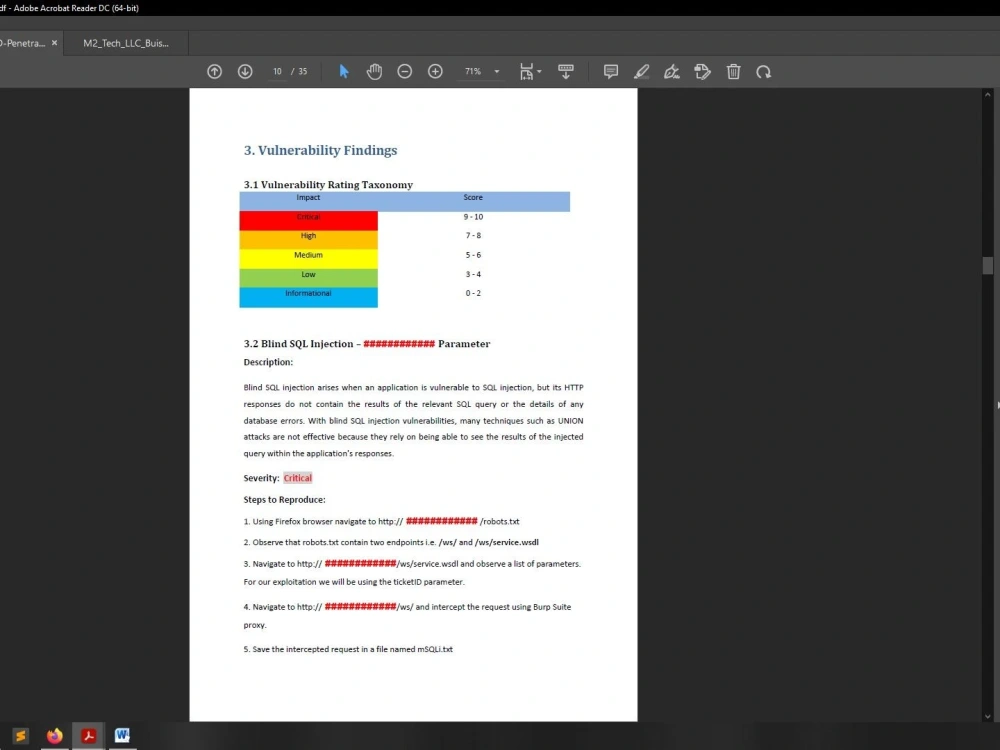Viewport: 1000px width, 750px height.
Task: Go to next page with down arrow icon
Action: pyautogui.click(x=245, y=71)
